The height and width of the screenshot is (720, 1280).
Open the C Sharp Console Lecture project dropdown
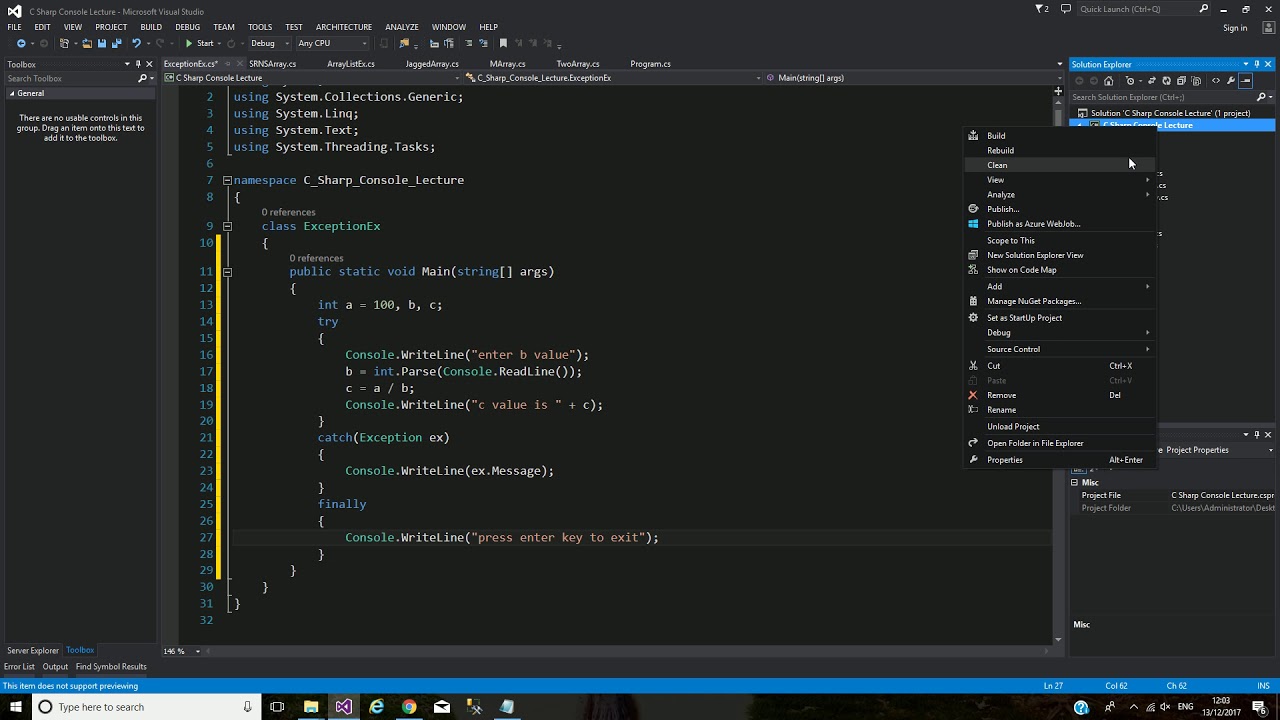click(x=311, y=78)
